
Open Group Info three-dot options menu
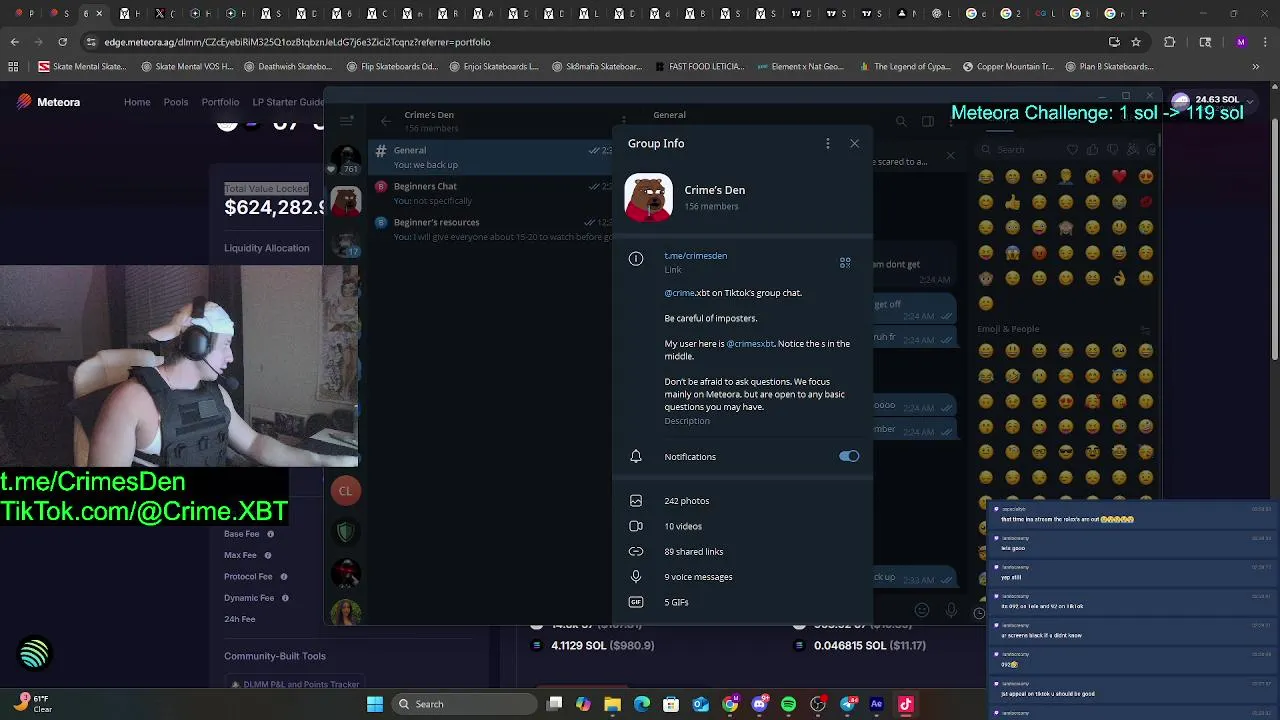(x=827, y=143)
